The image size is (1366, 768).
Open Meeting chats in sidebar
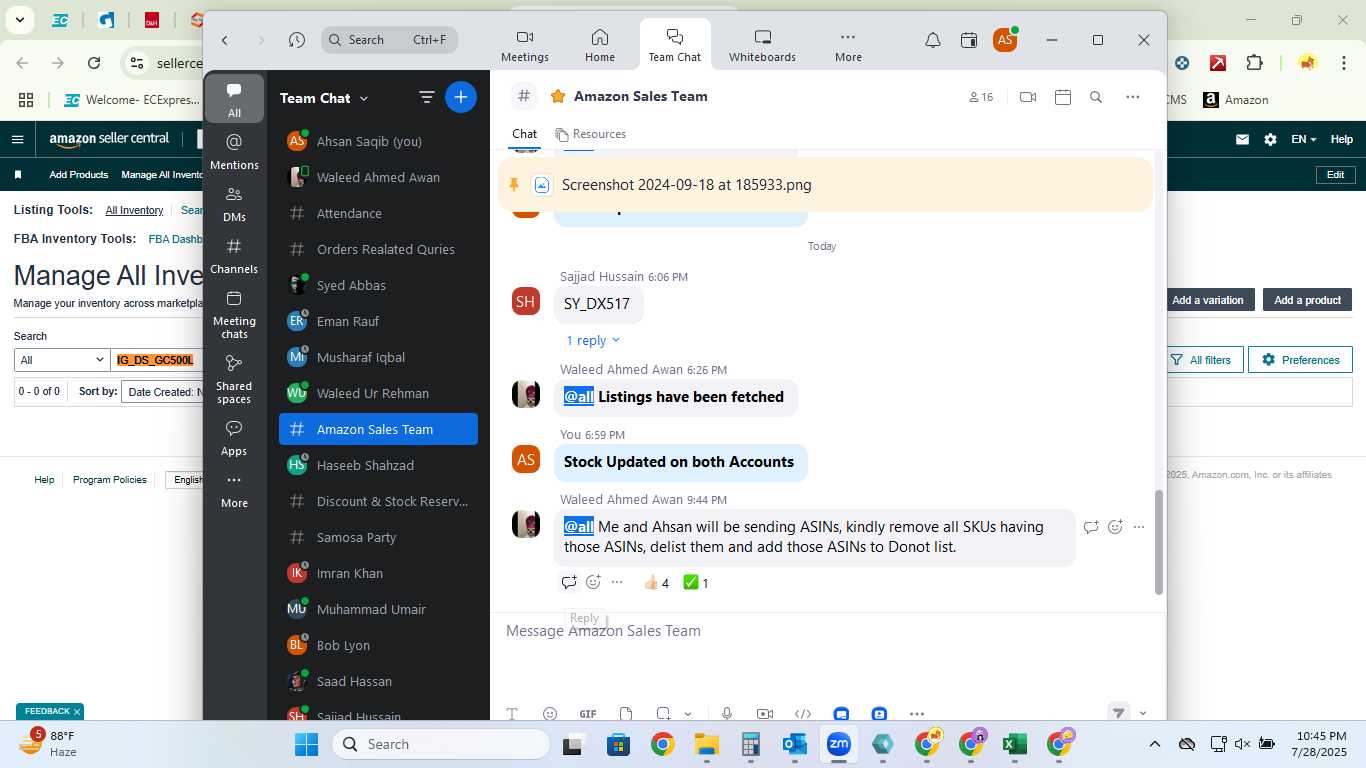pyautogui.click(x=234, y=313)
